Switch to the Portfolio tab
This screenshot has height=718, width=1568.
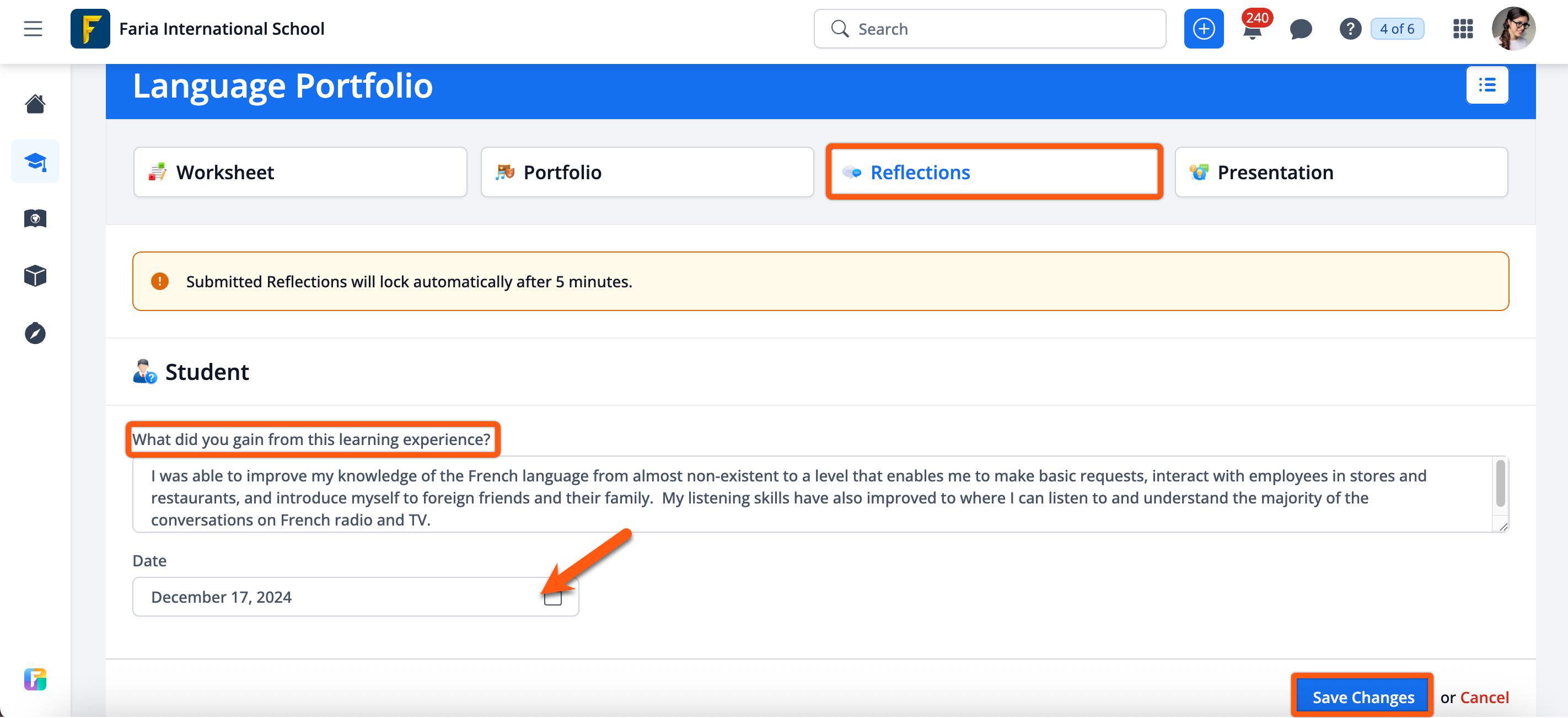[x=647, y=173]
